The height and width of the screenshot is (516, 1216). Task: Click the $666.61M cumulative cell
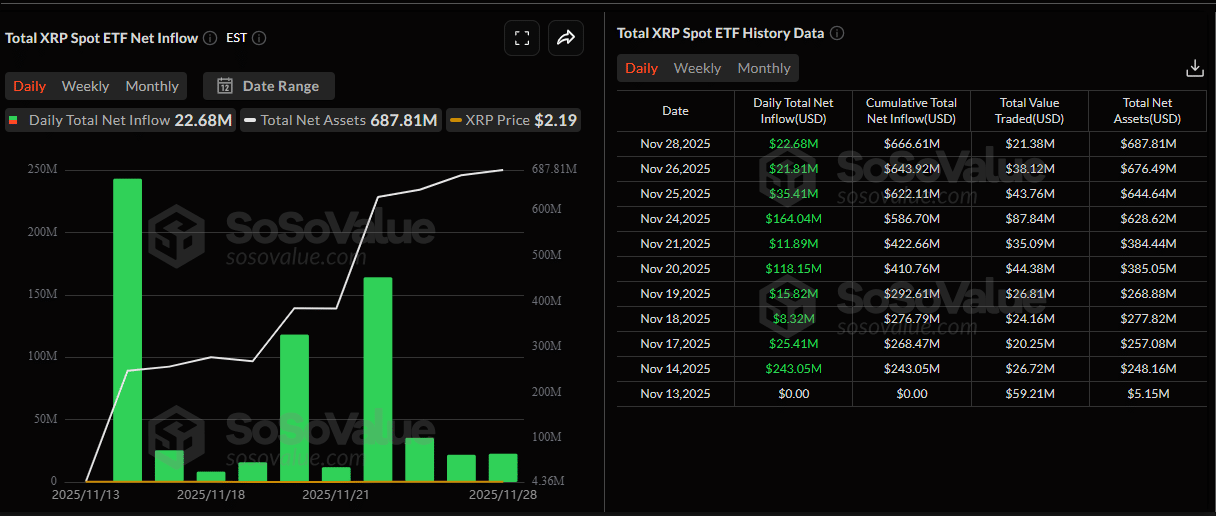click(911, 144)
